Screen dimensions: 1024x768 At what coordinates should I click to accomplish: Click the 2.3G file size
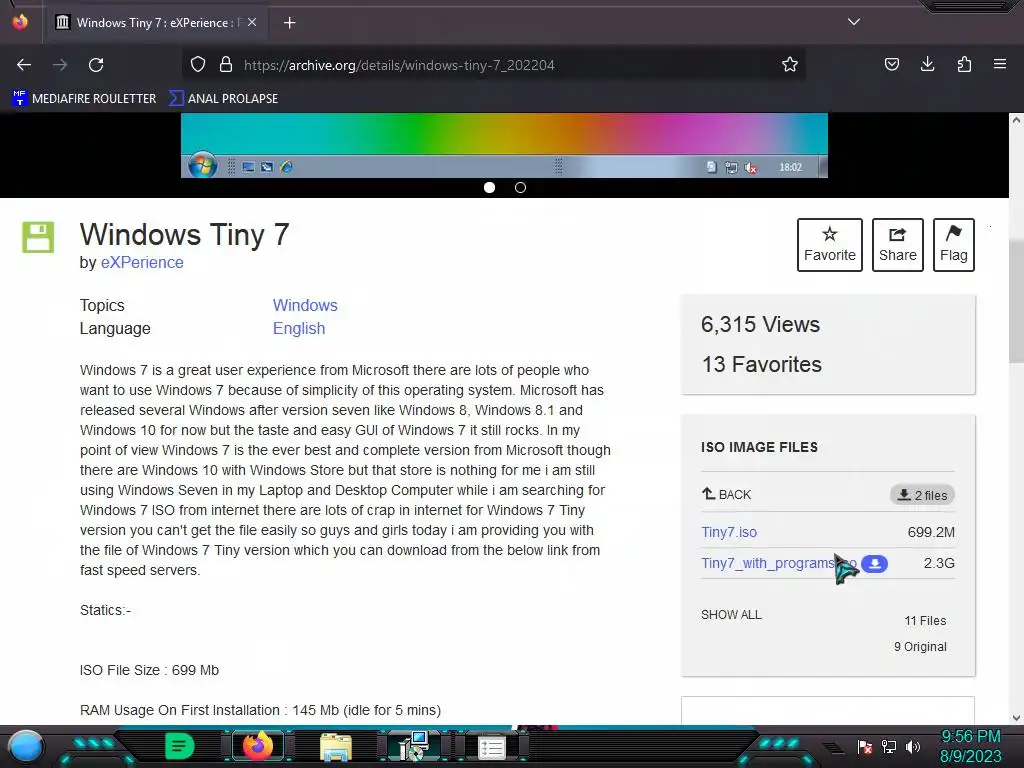point(939,563)
